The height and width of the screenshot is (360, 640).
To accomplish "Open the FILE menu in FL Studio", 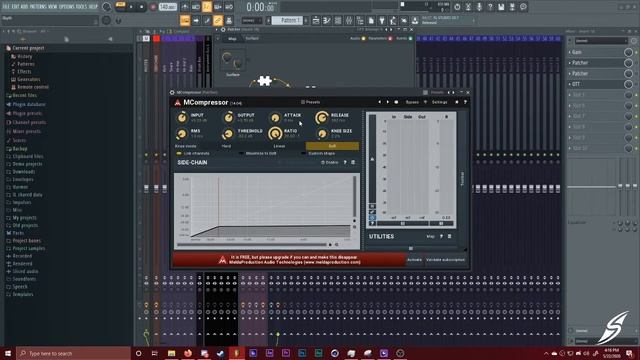I will pos(6,7).
